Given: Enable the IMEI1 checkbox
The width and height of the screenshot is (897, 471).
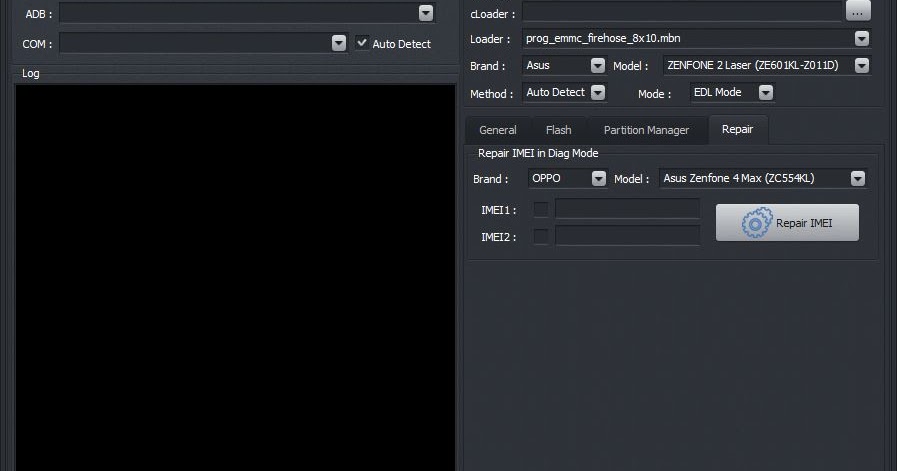Looking at the screenshot, I should coord(541,209).
